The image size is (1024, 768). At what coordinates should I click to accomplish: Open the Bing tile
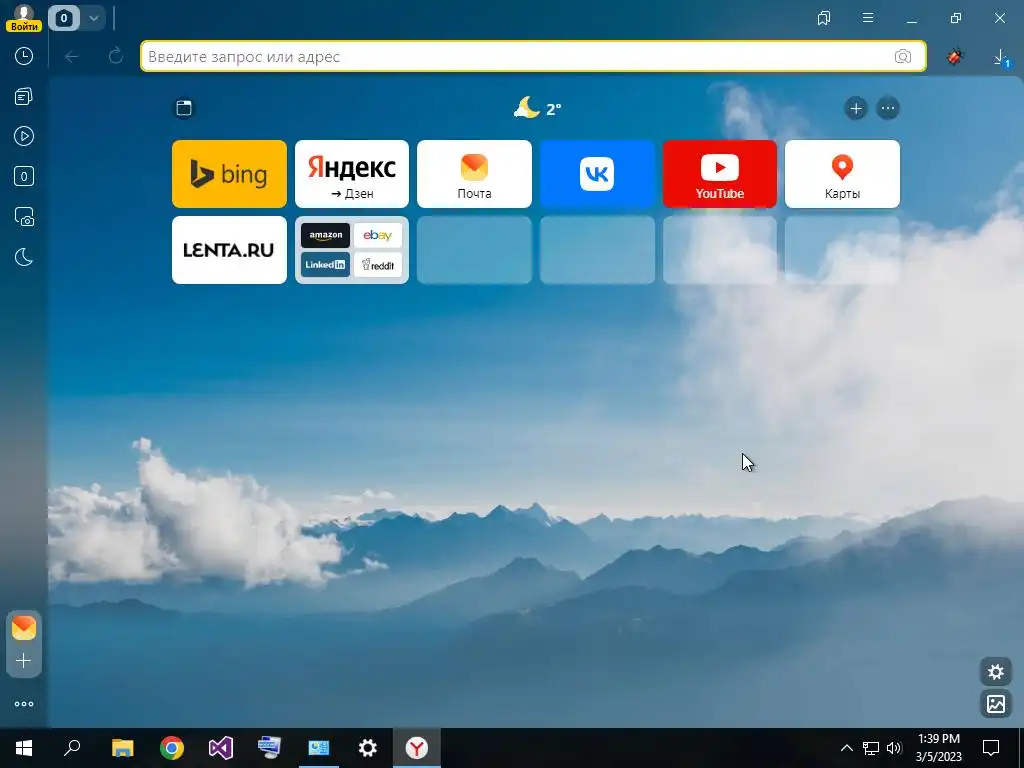[x=229, y=174]
